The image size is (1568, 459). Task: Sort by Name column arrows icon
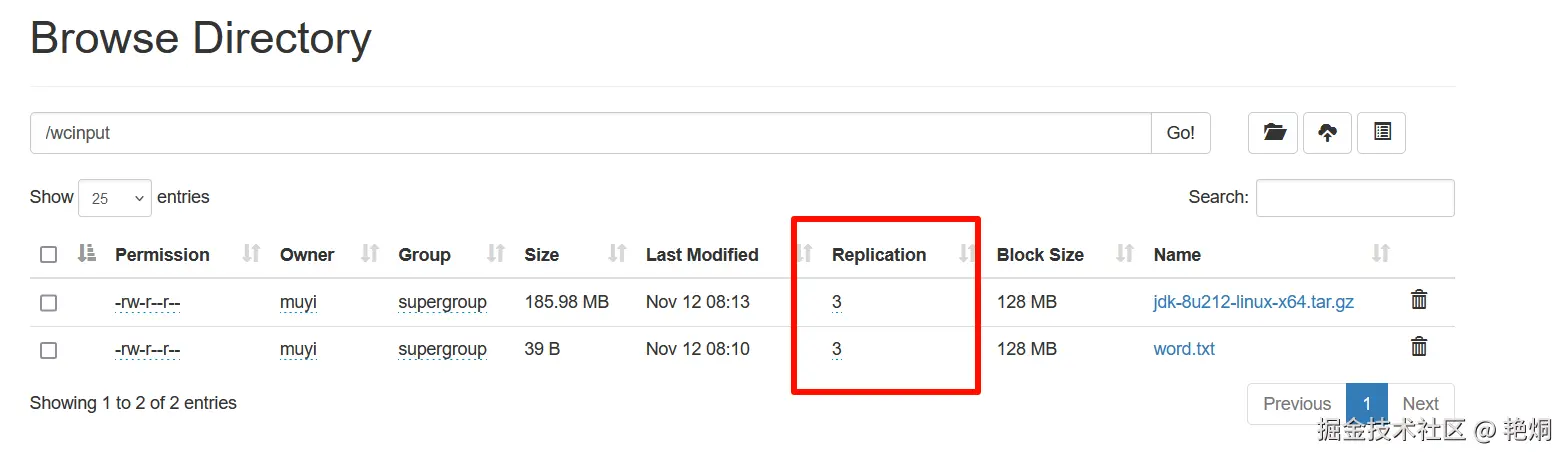point(1381,254)
